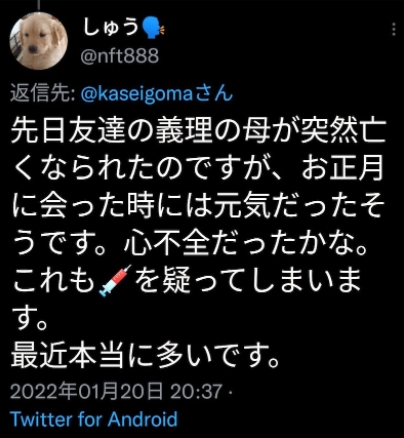Tap the 返信先 reply-to label
The height and width of the screenshot is (438, 404).
point(42,93)
